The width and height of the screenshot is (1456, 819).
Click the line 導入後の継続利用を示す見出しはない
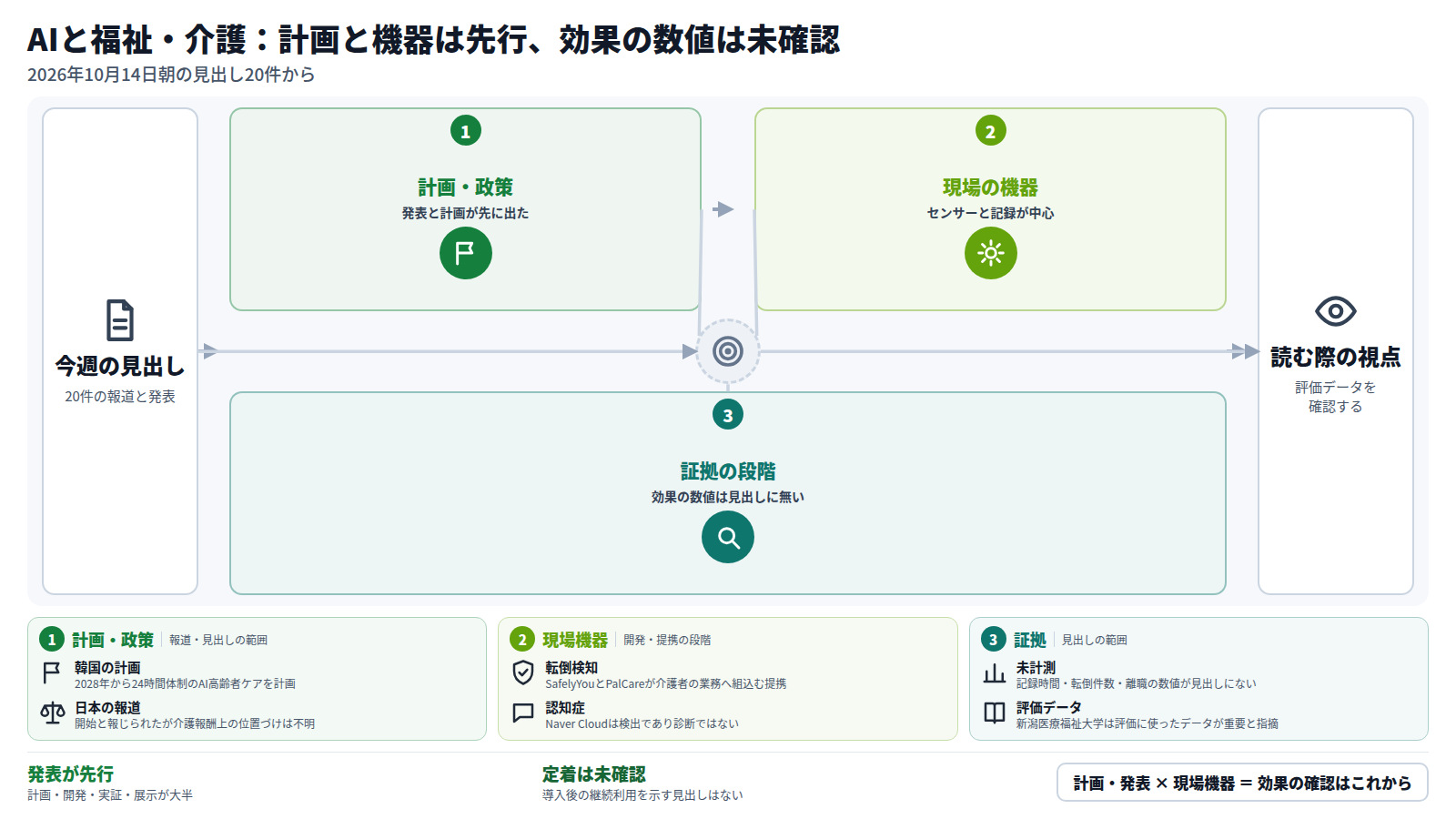tap(642, 795)
